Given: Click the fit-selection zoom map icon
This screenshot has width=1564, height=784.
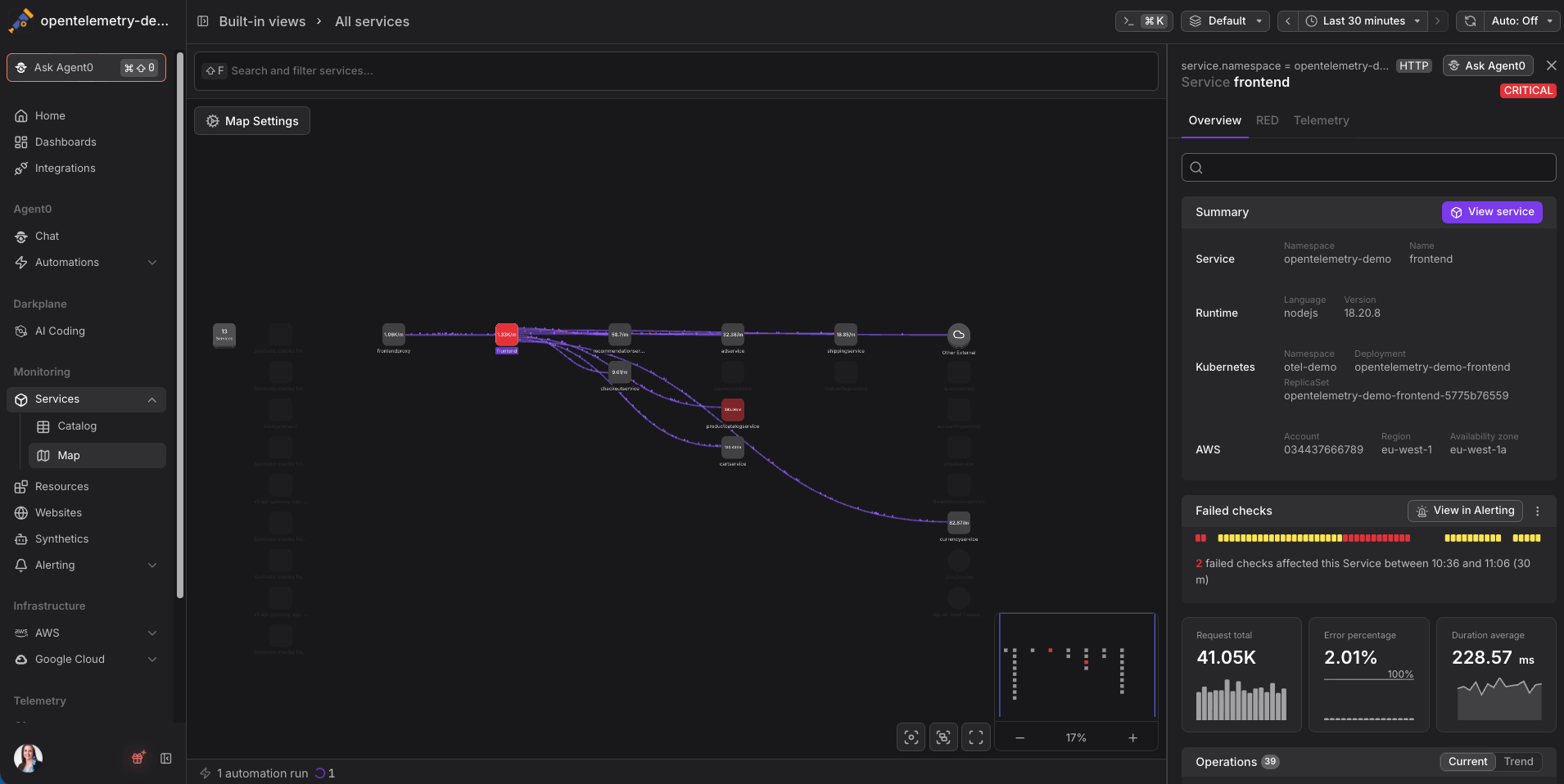Looking at the screenshot, I should (943, 737).
